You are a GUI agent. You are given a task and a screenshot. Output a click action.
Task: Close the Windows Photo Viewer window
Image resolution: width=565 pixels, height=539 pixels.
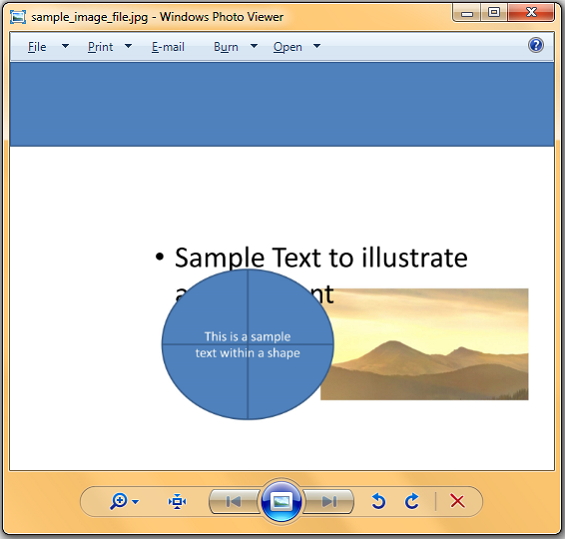coord(531,13)
